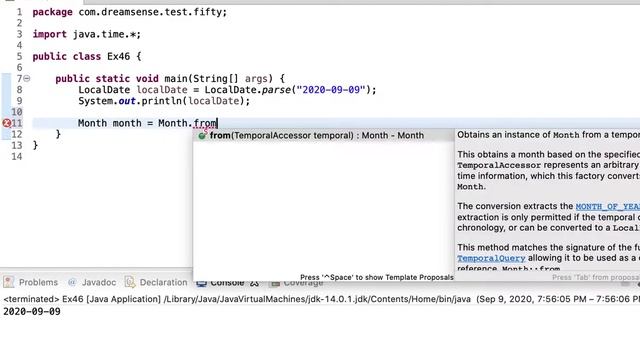The image size is (640, 360).
Task: Click the terminated Ex46 launch description
Action: 322,299
